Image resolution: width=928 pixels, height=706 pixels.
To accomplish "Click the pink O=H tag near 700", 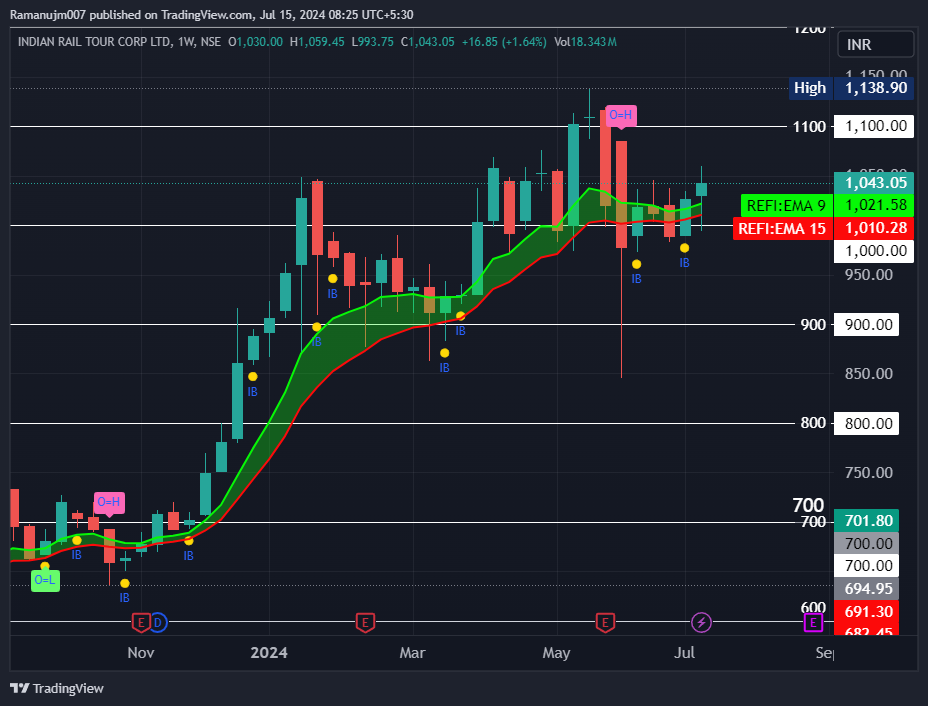I will point(109,503).
